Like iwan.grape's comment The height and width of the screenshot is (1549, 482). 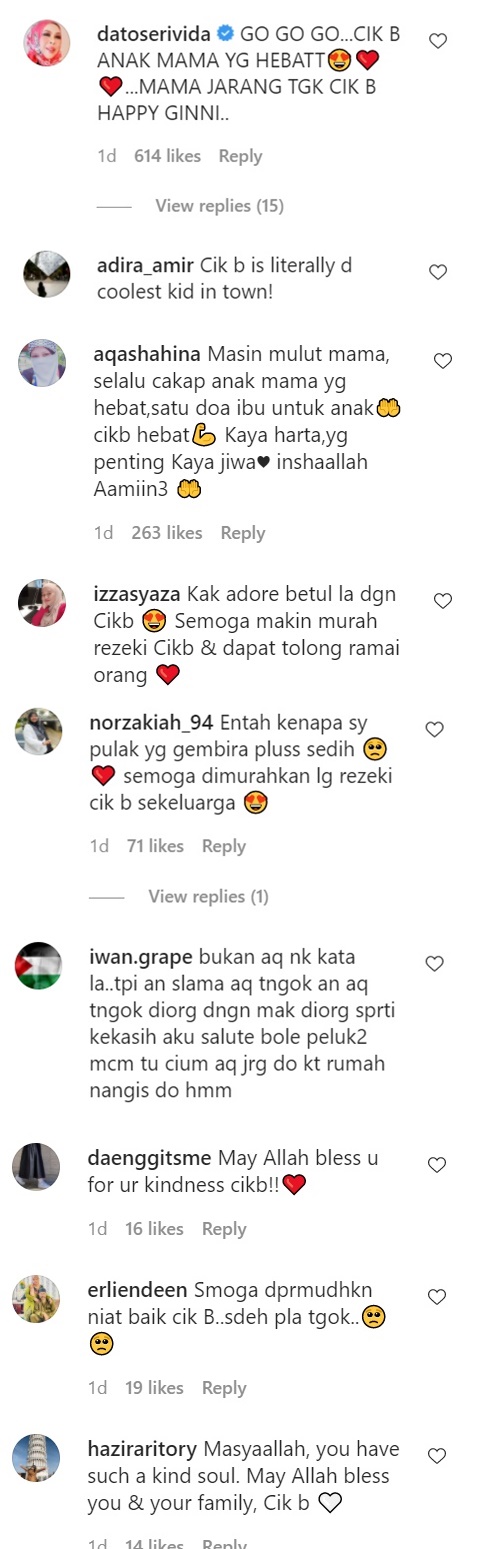[x=434, y=964]
